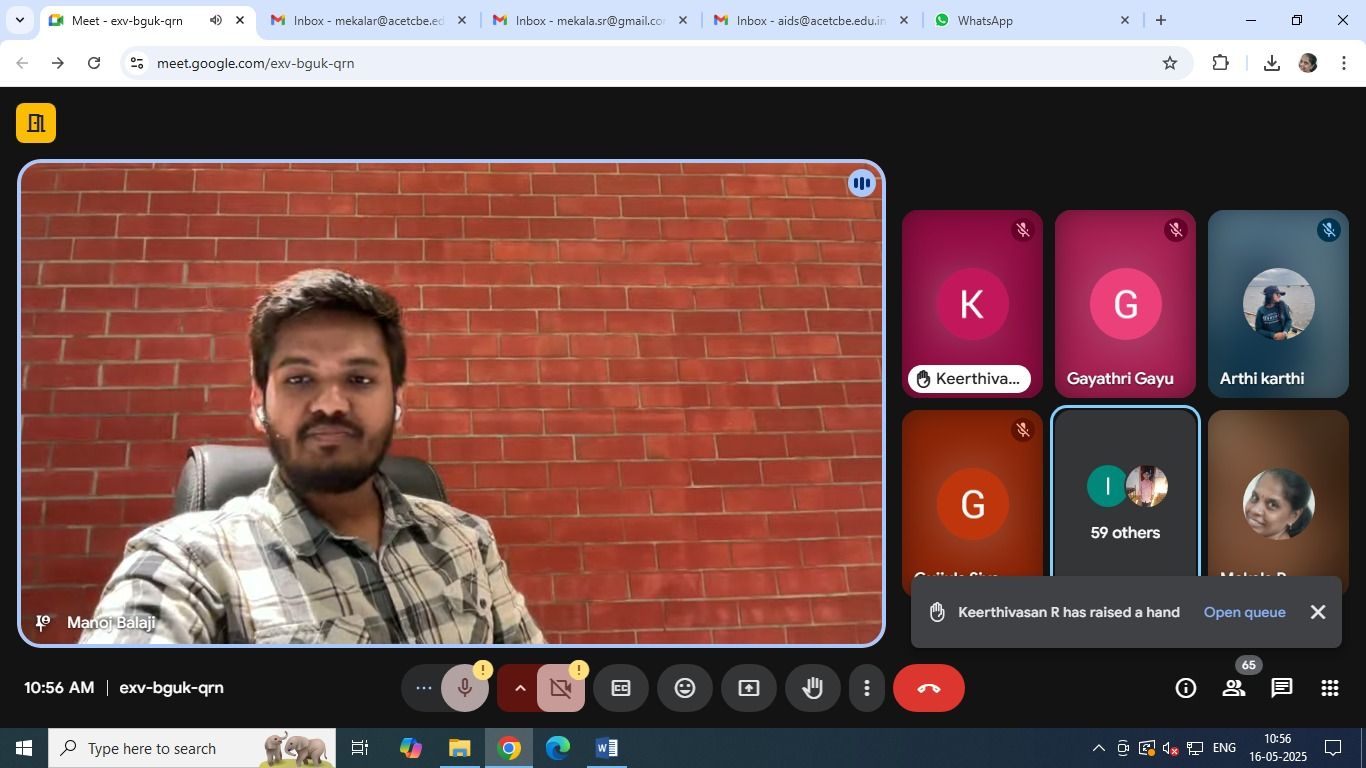Raise hand using the hand icon
This screenshot has width=1366, height=768.
pos(812,688)
